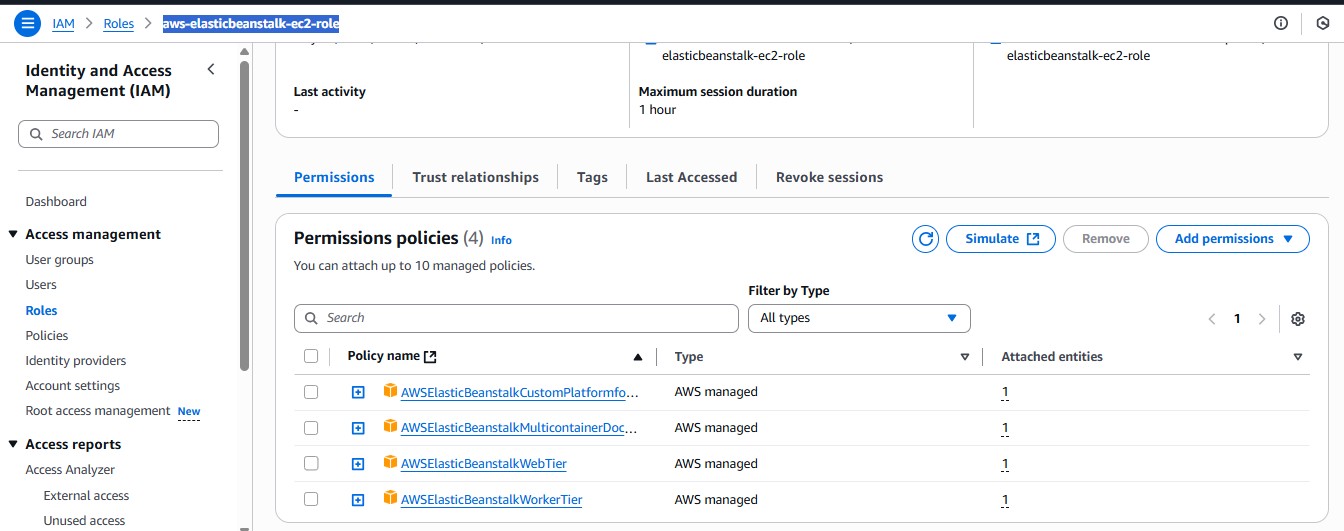Viewport: 1344px width, 531px height.
Task: Click the Search IAM input field
Action: pyautogui.click(x=118, y=134)
